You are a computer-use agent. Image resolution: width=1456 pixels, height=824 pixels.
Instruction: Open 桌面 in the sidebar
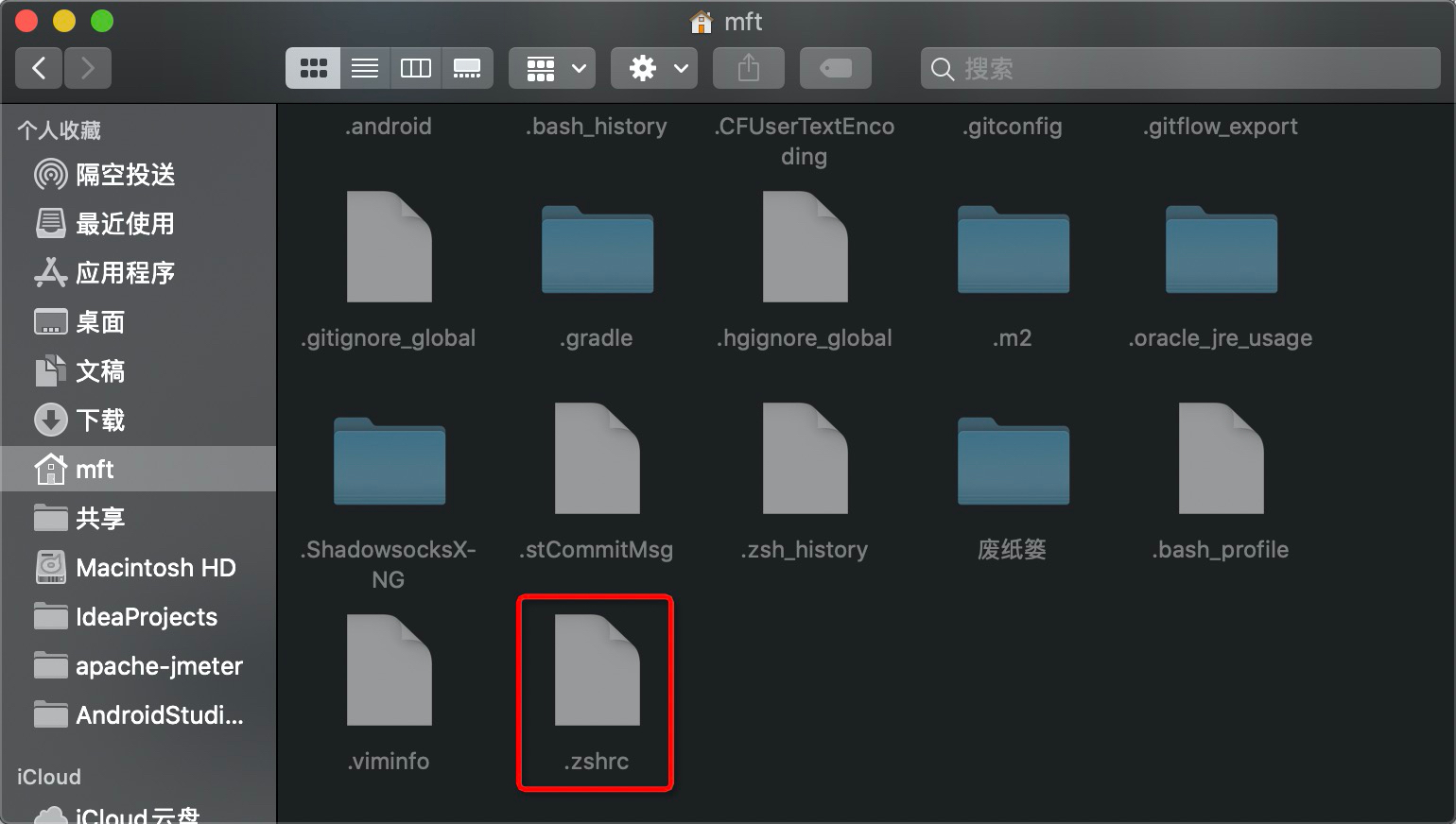tap(138, 322)
